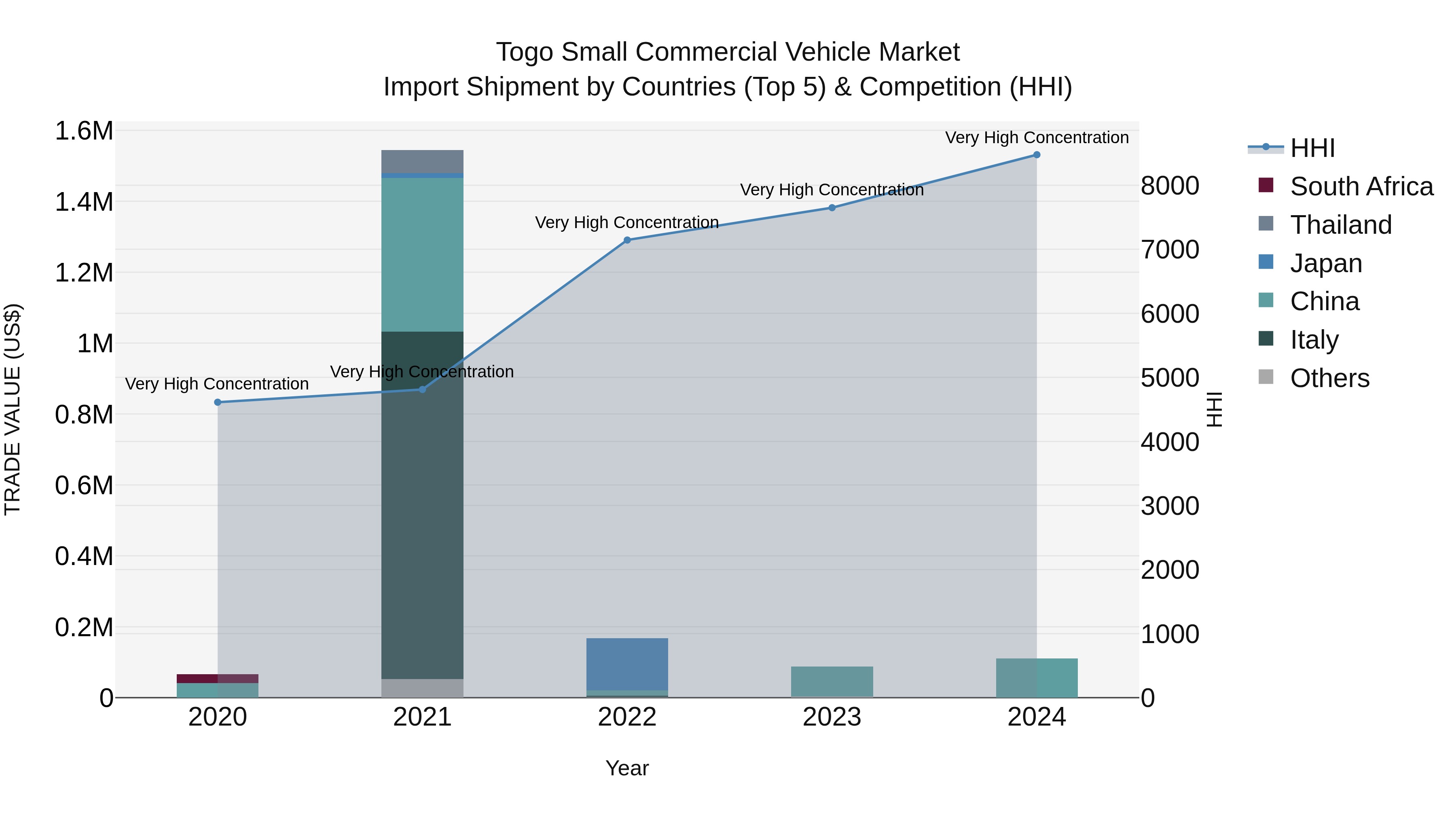Click the blue Japan legend swatch
1456x819 pixels.
tap(1266, 262)
